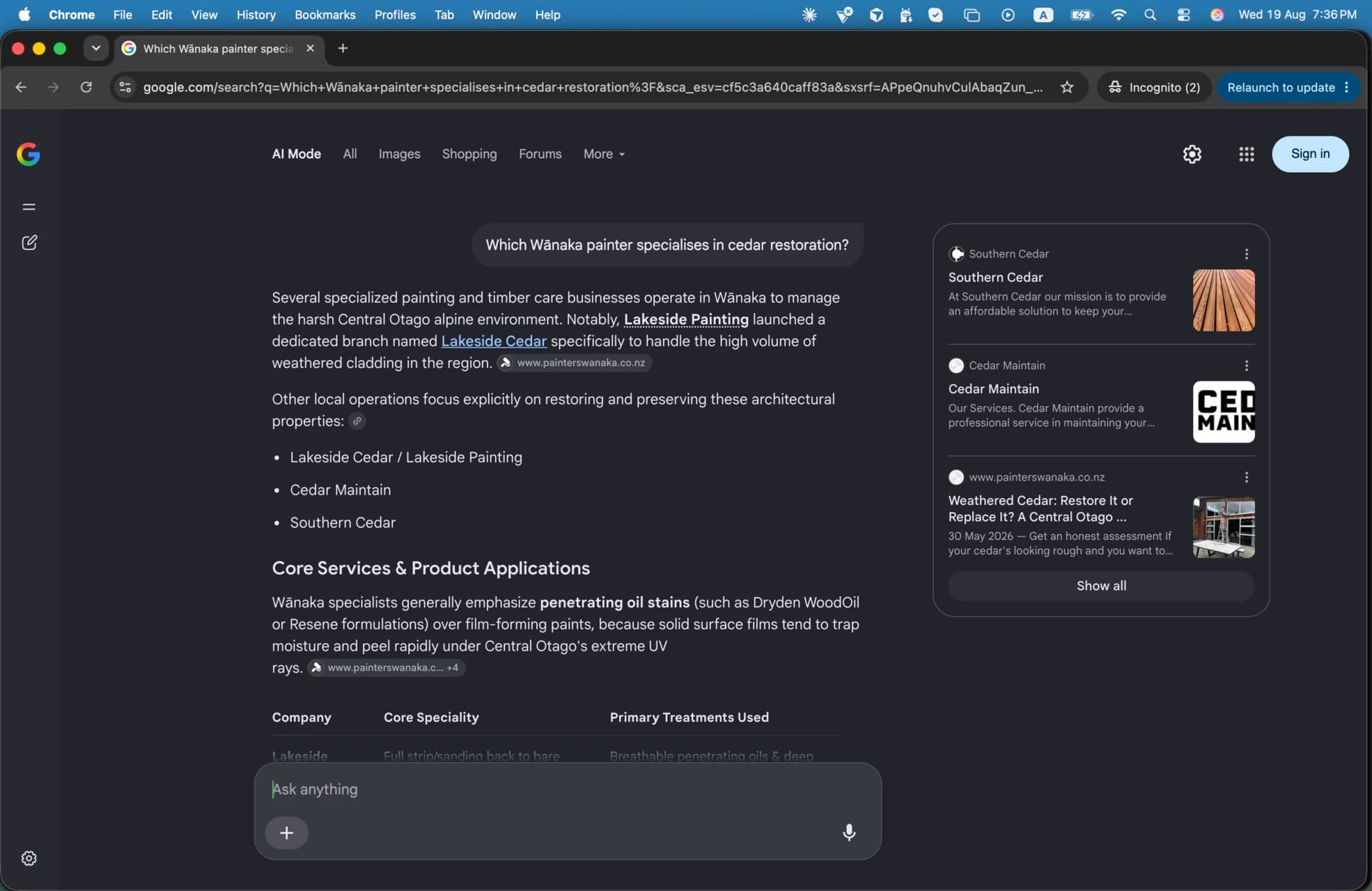View site information icon in address bar

(x=125, y=87)
